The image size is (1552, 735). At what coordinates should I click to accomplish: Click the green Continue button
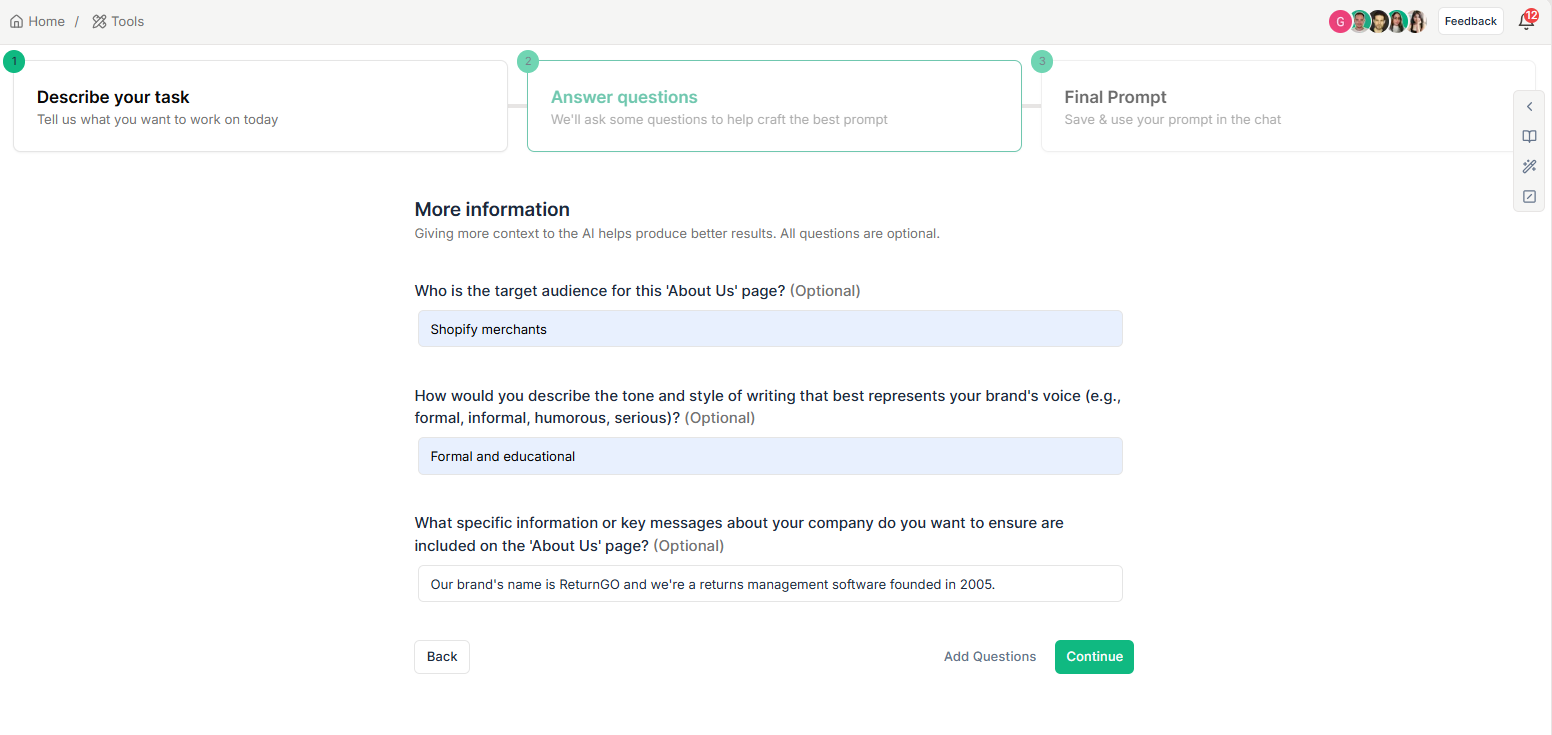click(x=1094, y=657)
